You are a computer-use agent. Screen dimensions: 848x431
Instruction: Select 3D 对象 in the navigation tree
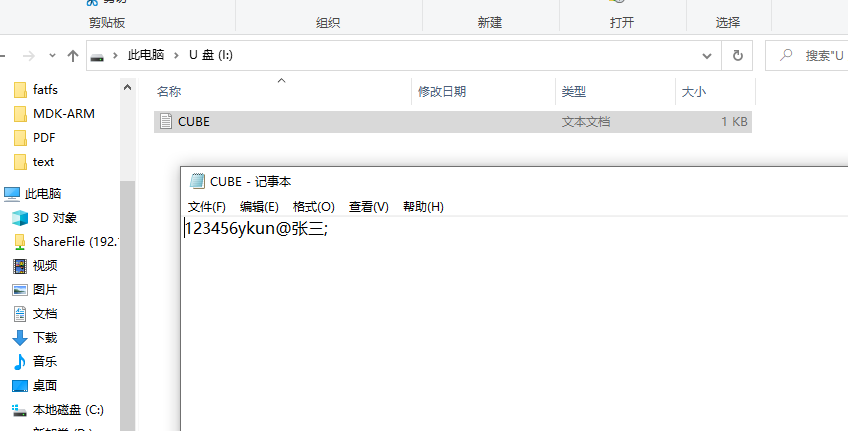click(x=55, y=218)
